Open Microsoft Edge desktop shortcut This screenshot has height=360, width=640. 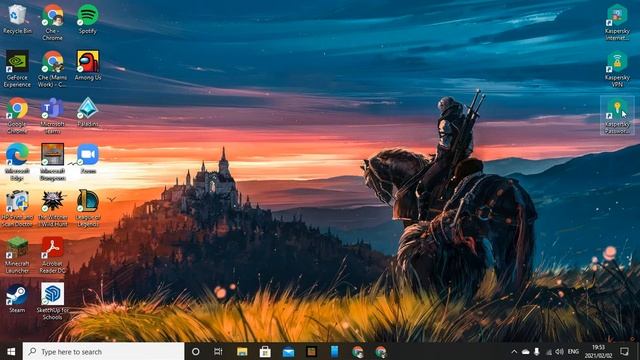point(17,162)
